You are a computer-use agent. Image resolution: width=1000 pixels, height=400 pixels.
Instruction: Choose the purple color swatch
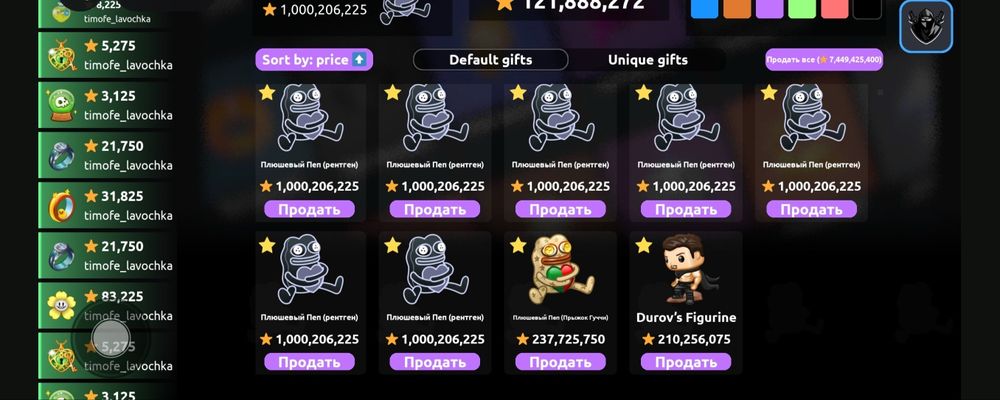click(769, 9)
